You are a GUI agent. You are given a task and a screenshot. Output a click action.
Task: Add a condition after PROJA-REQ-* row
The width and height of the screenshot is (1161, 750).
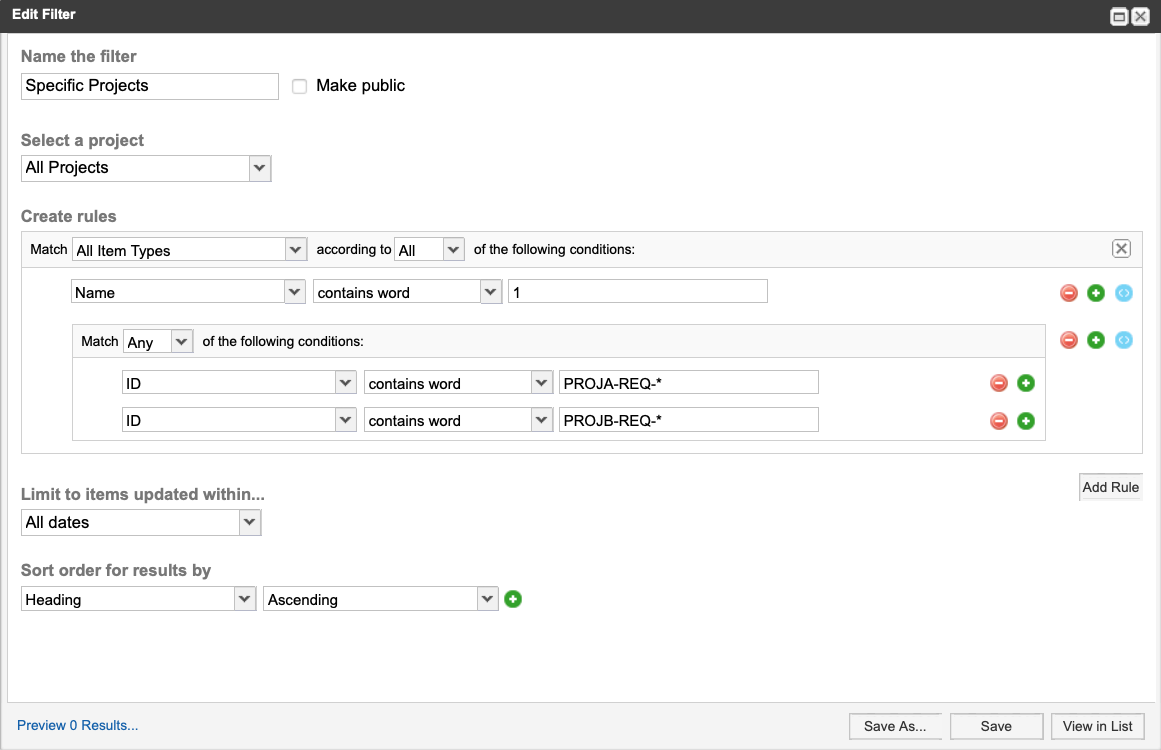pos(1026,383)
